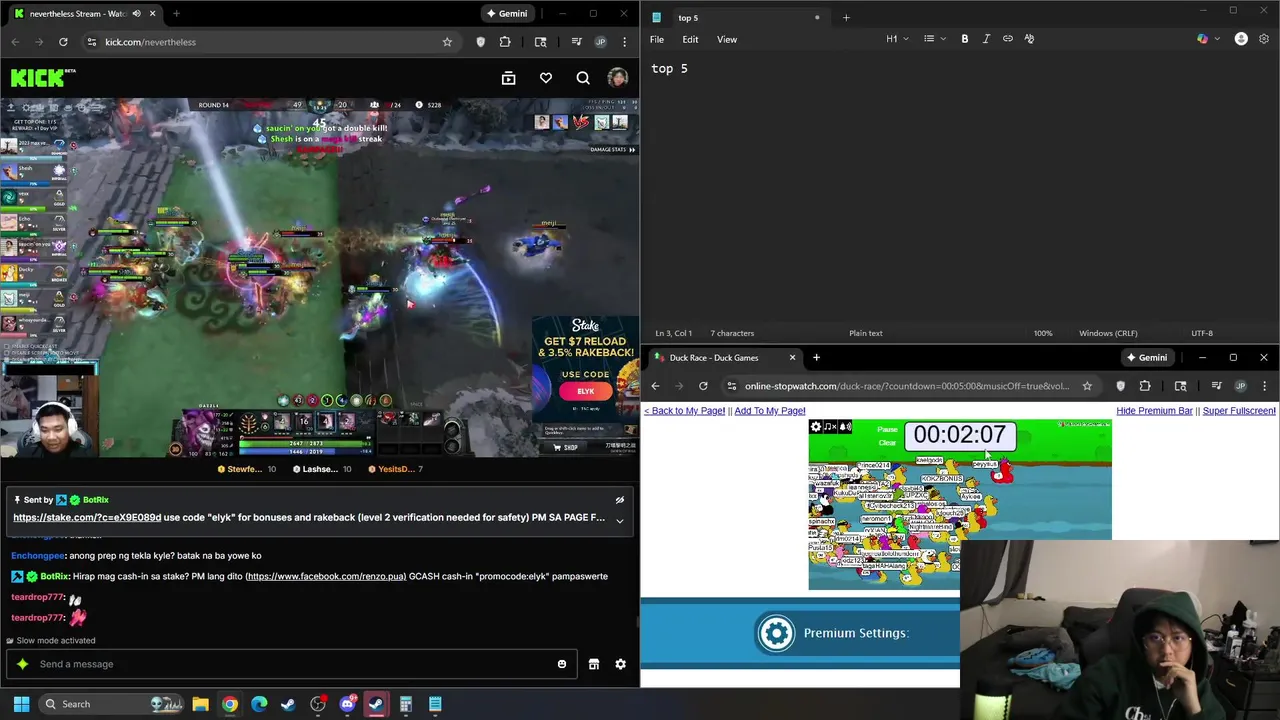Click the Kick logo
This screenshot has width=1280, height=720.
click(42, 77)
